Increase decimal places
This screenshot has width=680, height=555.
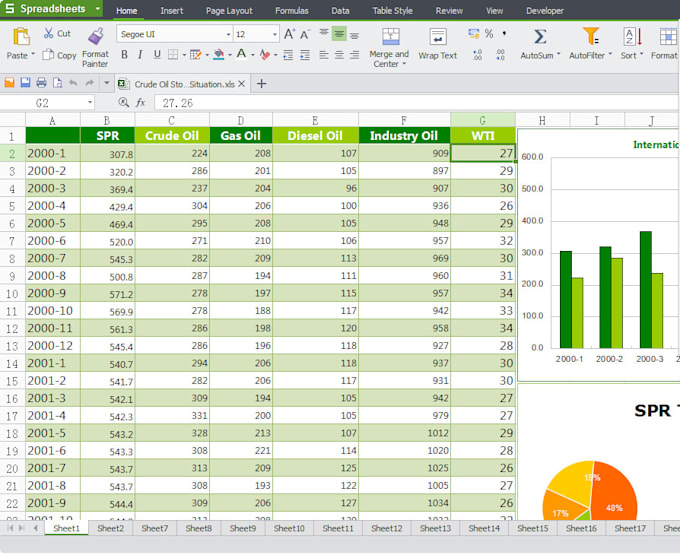tap(477, 55)
